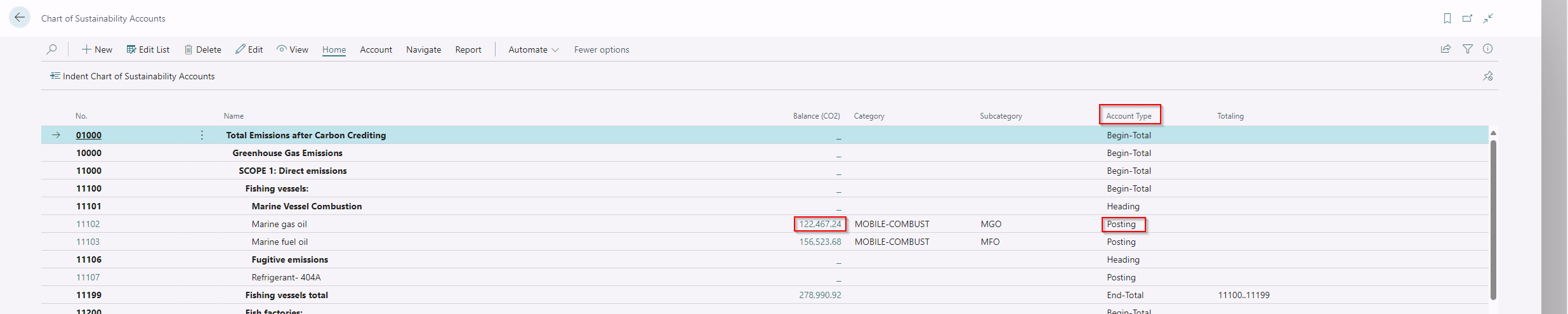Expand the Automate dropdown

pos(533,49)
